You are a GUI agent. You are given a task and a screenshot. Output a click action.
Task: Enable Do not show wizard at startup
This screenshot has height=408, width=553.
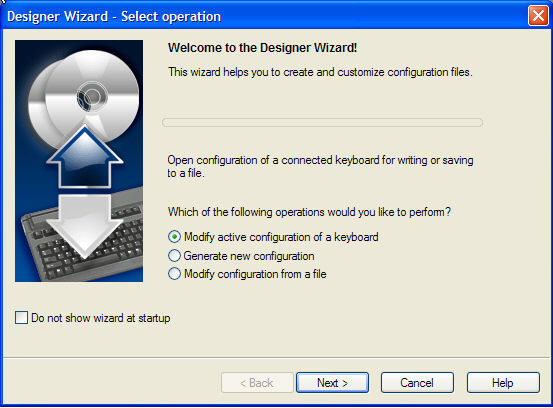[22, 317]
